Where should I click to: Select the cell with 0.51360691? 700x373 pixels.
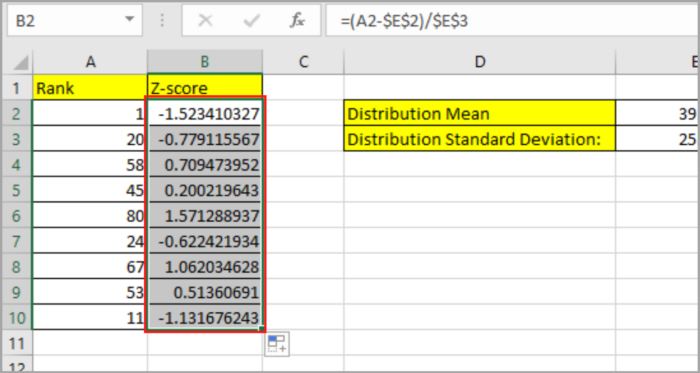[x=205, y=292]
